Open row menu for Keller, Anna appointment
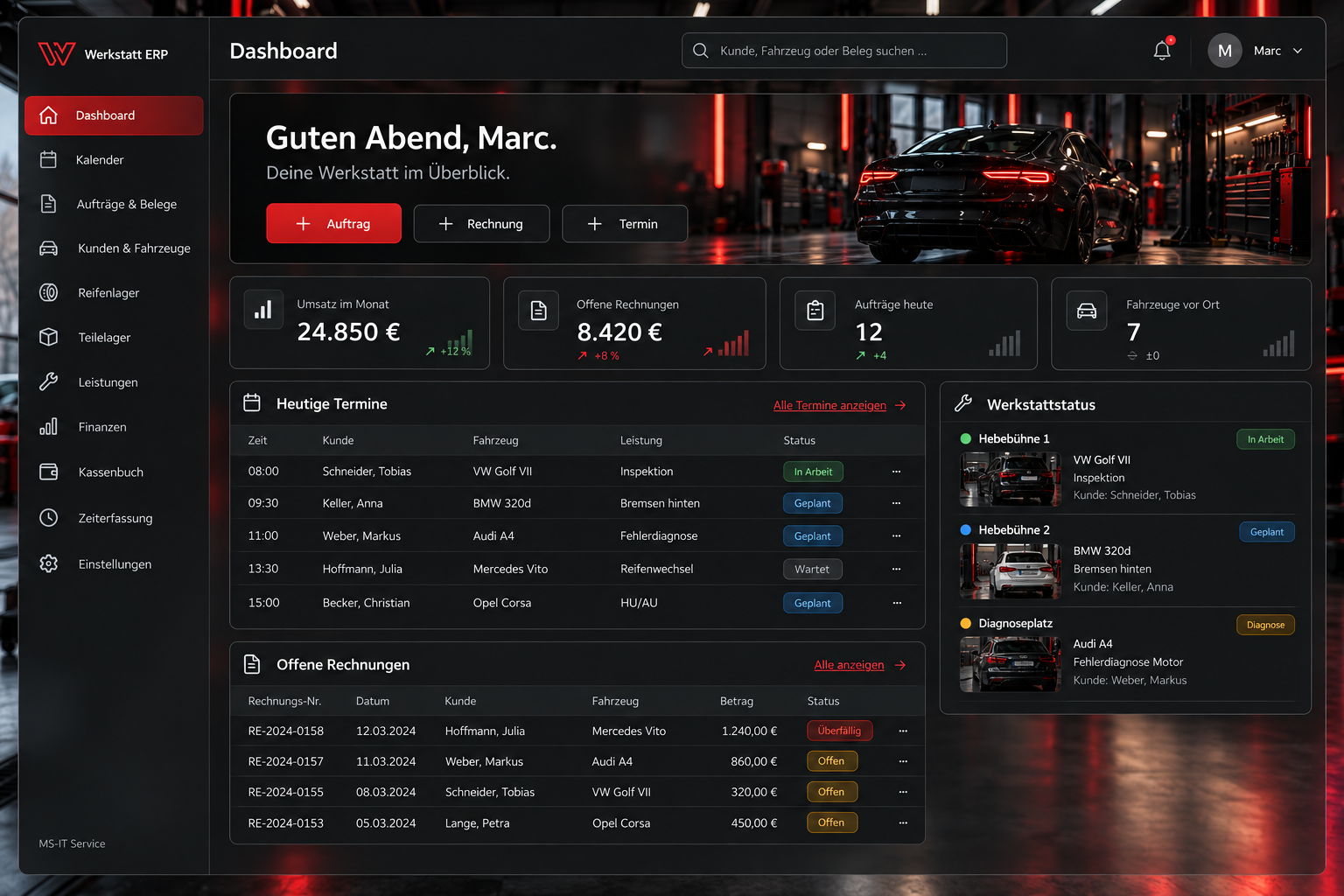Viewport: 1344px width, 896px height. click(x=896, y=503)
